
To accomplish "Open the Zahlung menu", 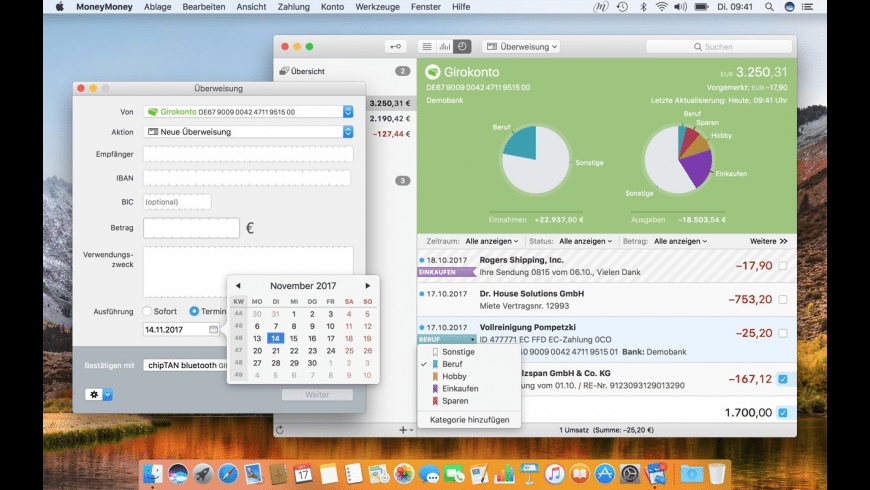I will [x=294, y=7].
